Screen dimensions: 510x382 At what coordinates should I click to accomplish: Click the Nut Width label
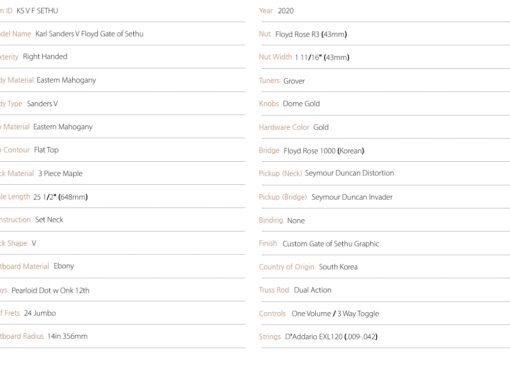click(x=275, y=57)
